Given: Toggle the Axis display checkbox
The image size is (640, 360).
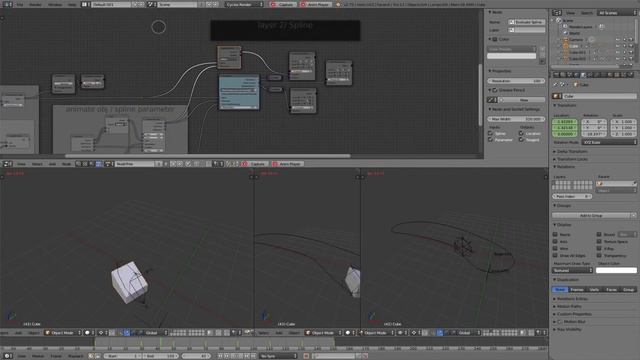Looking at the screenshot, I should pos(555,241).
